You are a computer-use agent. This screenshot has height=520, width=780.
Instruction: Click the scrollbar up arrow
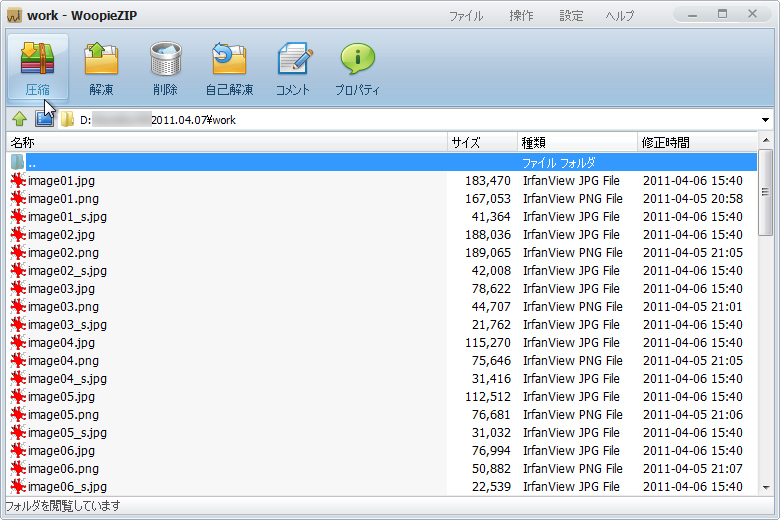click(766, 141)
